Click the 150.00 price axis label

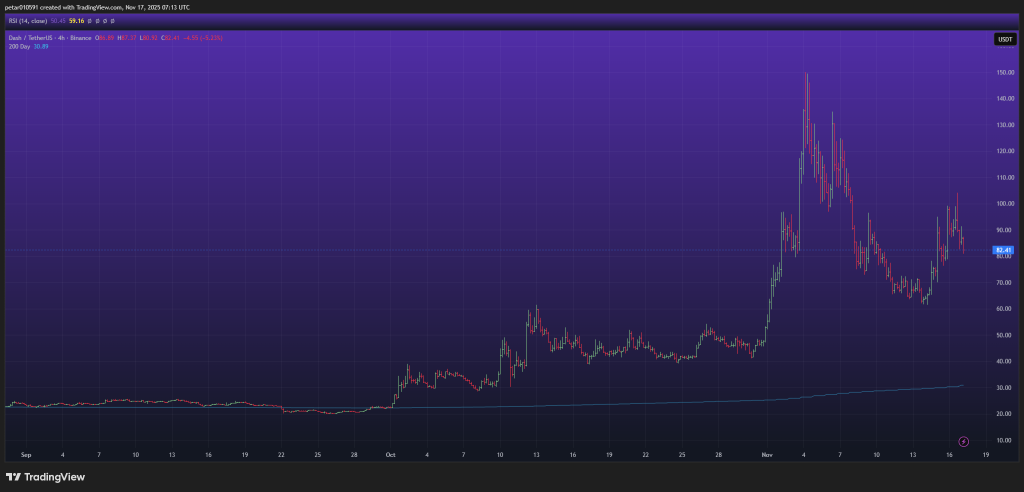[x=1003, y=73]
